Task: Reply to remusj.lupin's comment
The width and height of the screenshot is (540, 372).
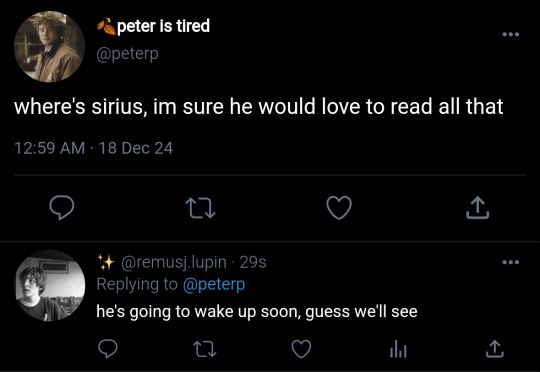Action: pyautogui.click(x=108, y=349)
